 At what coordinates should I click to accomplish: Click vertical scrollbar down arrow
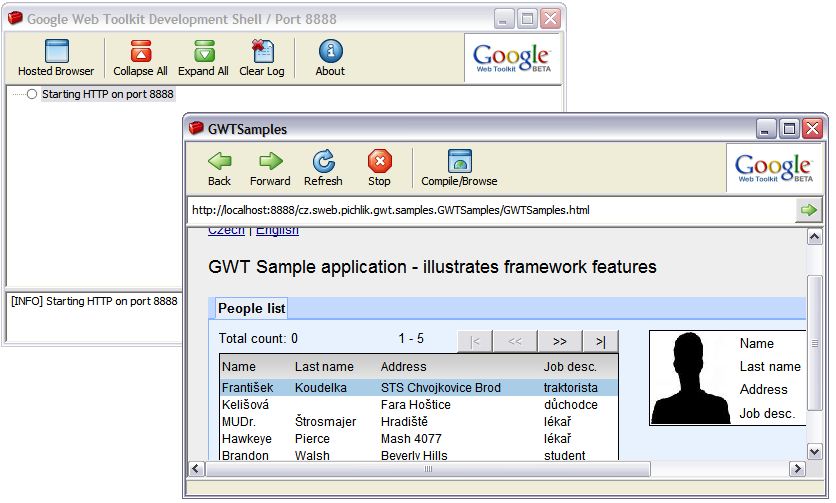[814, 452]
